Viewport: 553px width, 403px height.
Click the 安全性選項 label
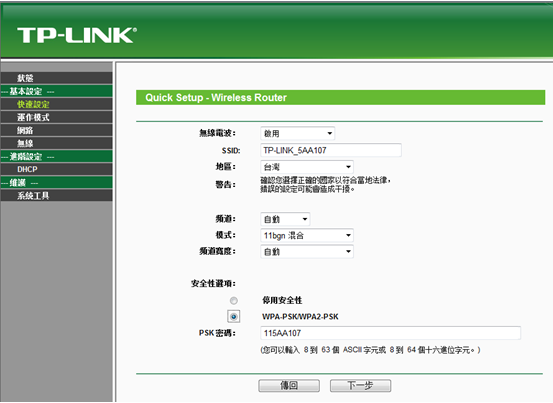tap(213, 283)
